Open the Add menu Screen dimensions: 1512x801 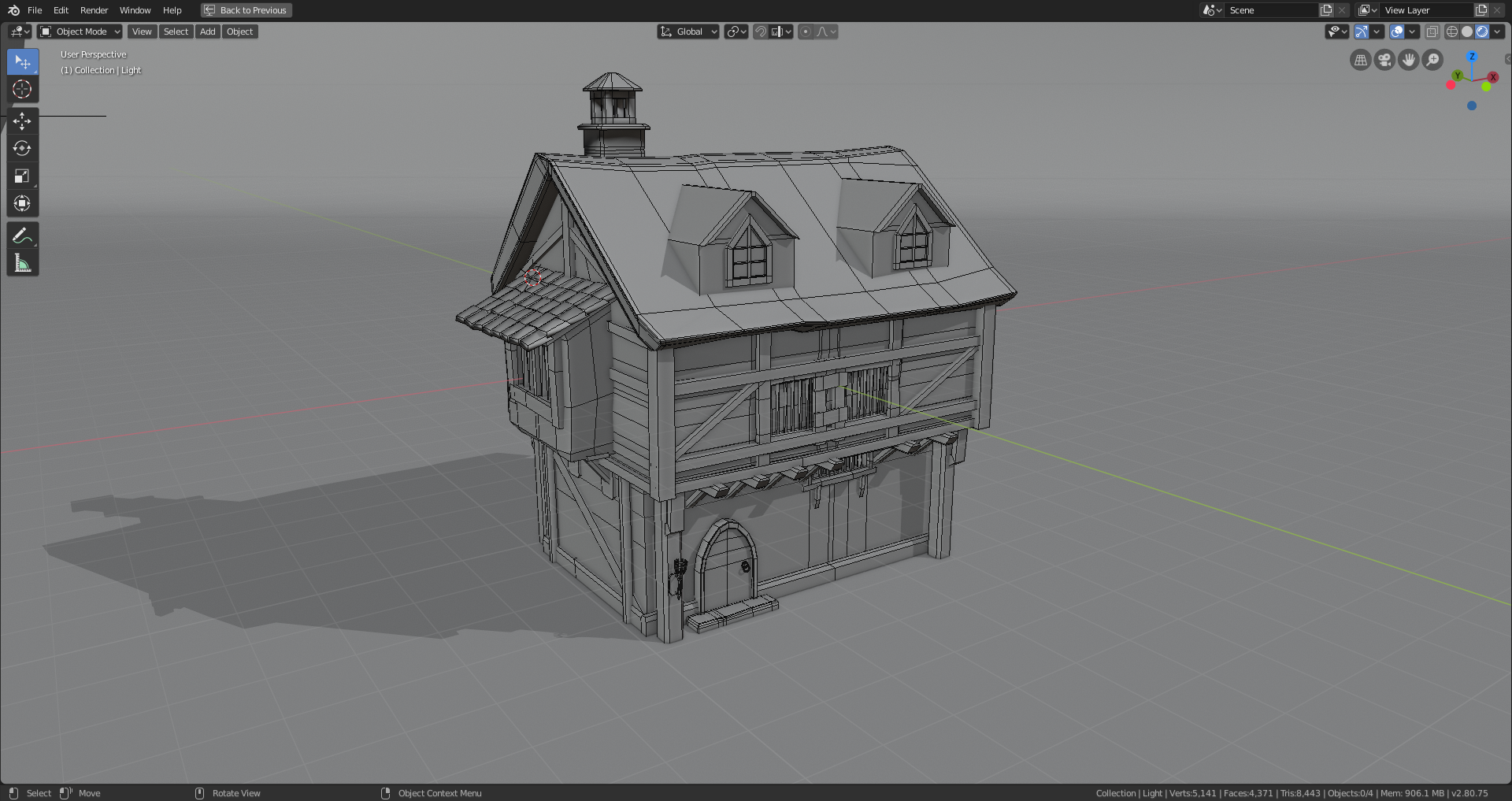click(x=207, y=32)
